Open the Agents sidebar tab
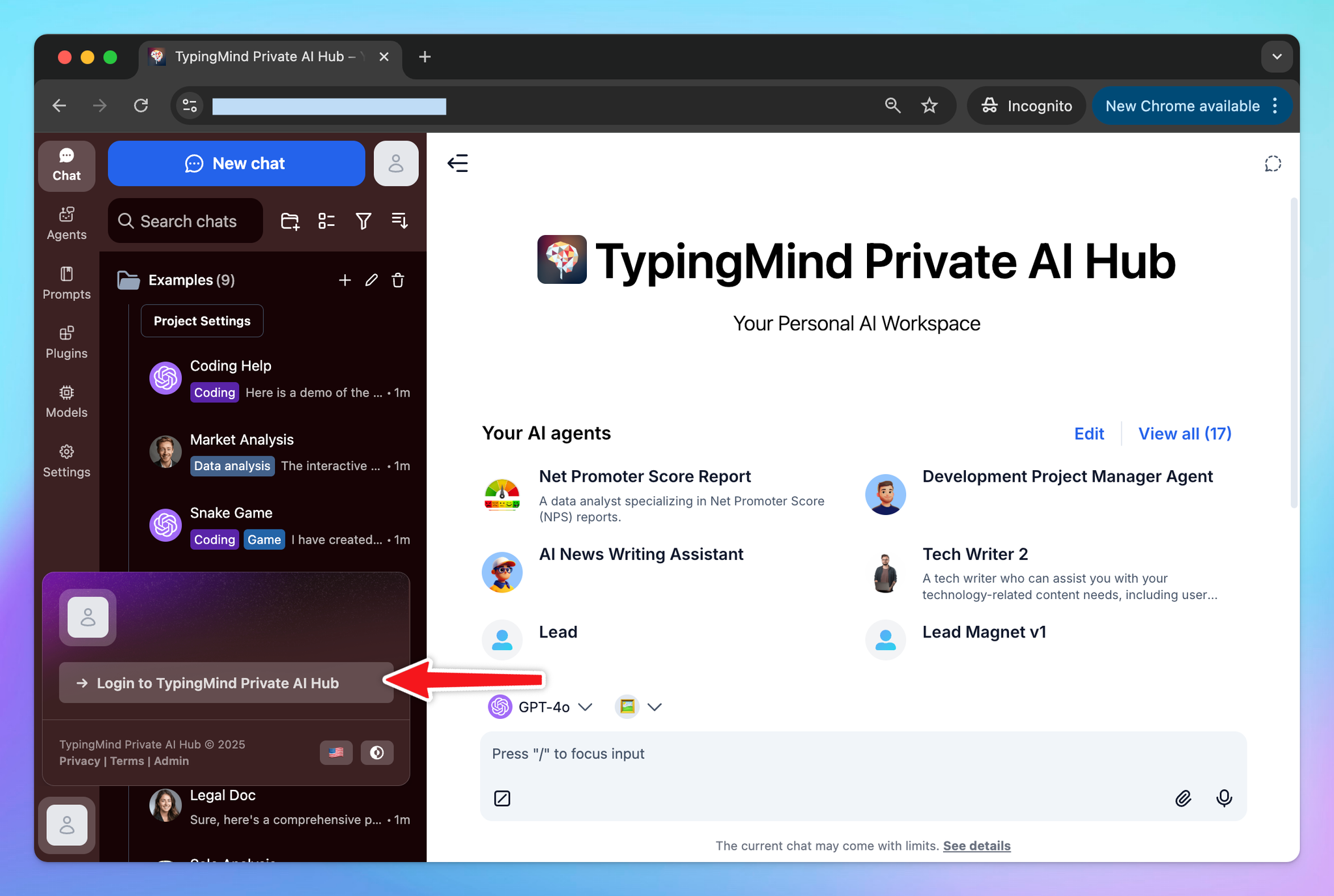 [x=66, y=223]
